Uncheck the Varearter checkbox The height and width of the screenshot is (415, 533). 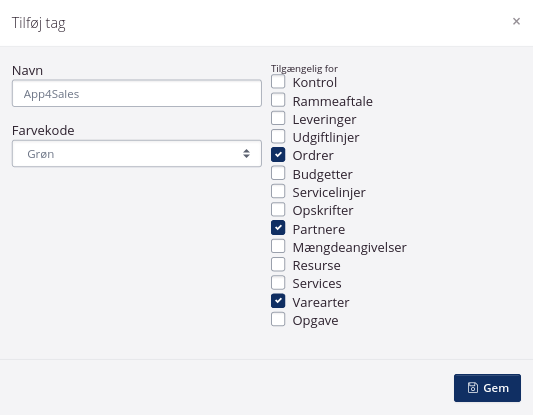tap(278, 301)
